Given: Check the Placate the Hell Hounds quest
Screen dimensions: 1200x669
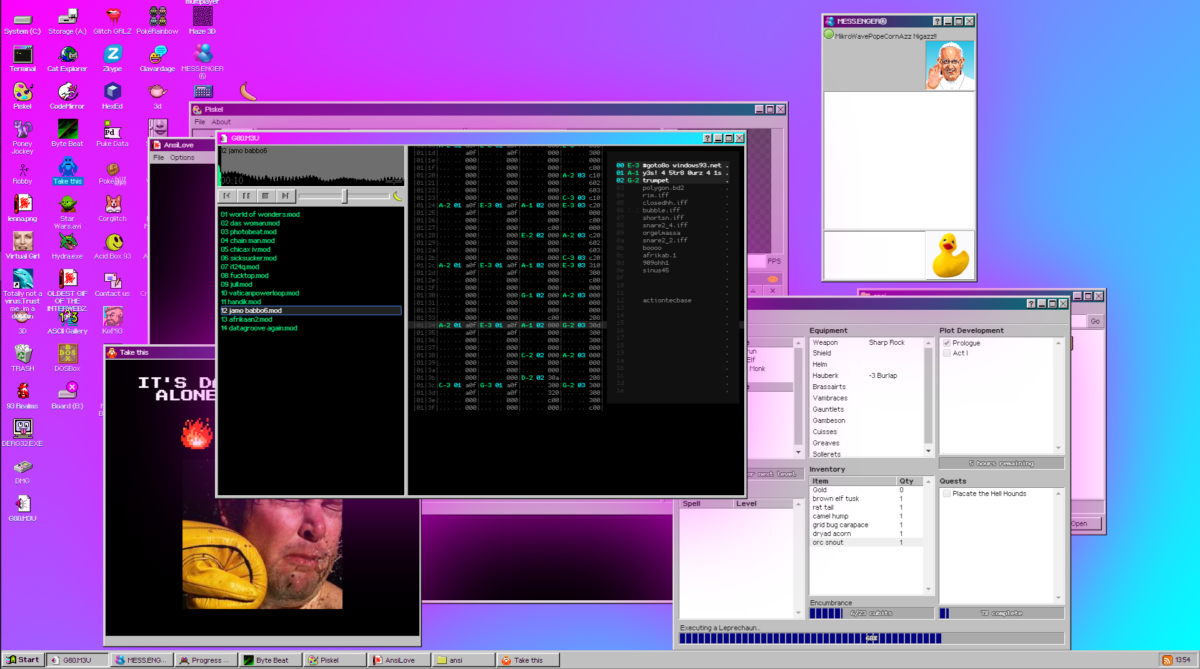Looking at the screenshot, I should pyautogui.click(x=947, y=493).
